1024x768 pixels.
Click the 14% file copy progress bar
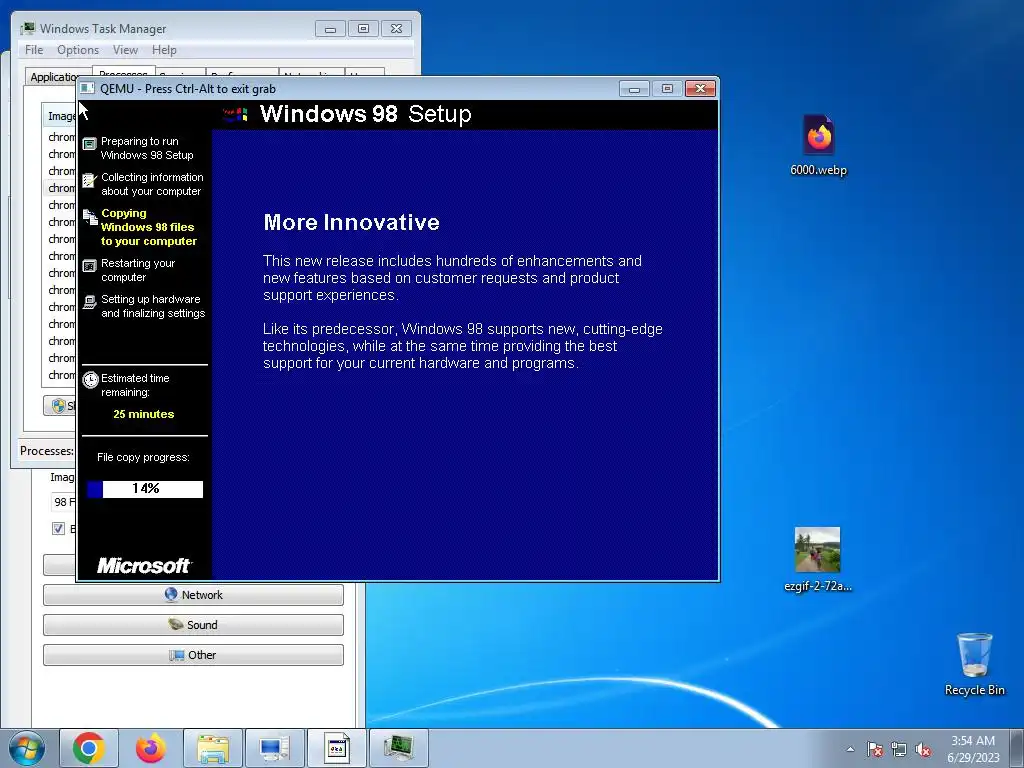[x=145, y=489]
